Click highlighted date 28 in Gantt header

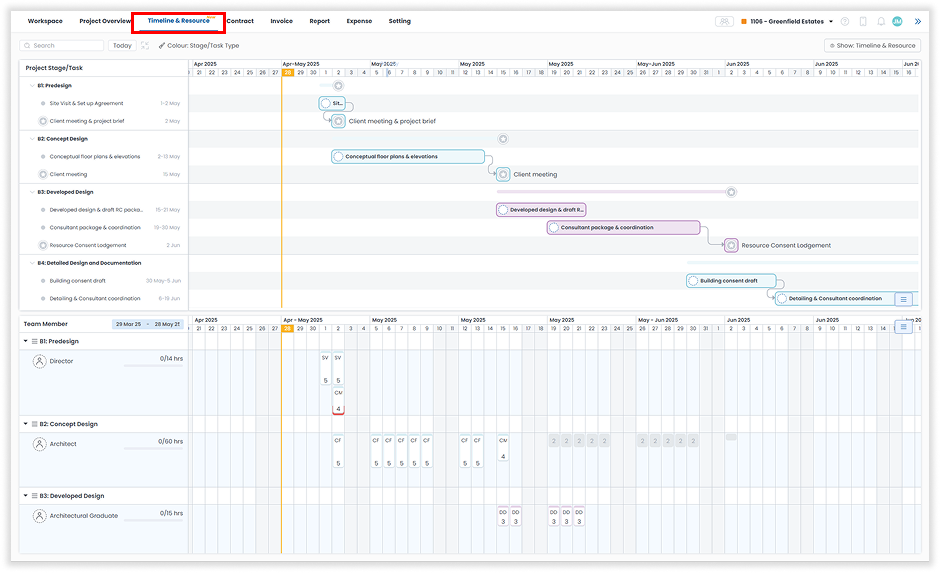[x=288, y=73]
